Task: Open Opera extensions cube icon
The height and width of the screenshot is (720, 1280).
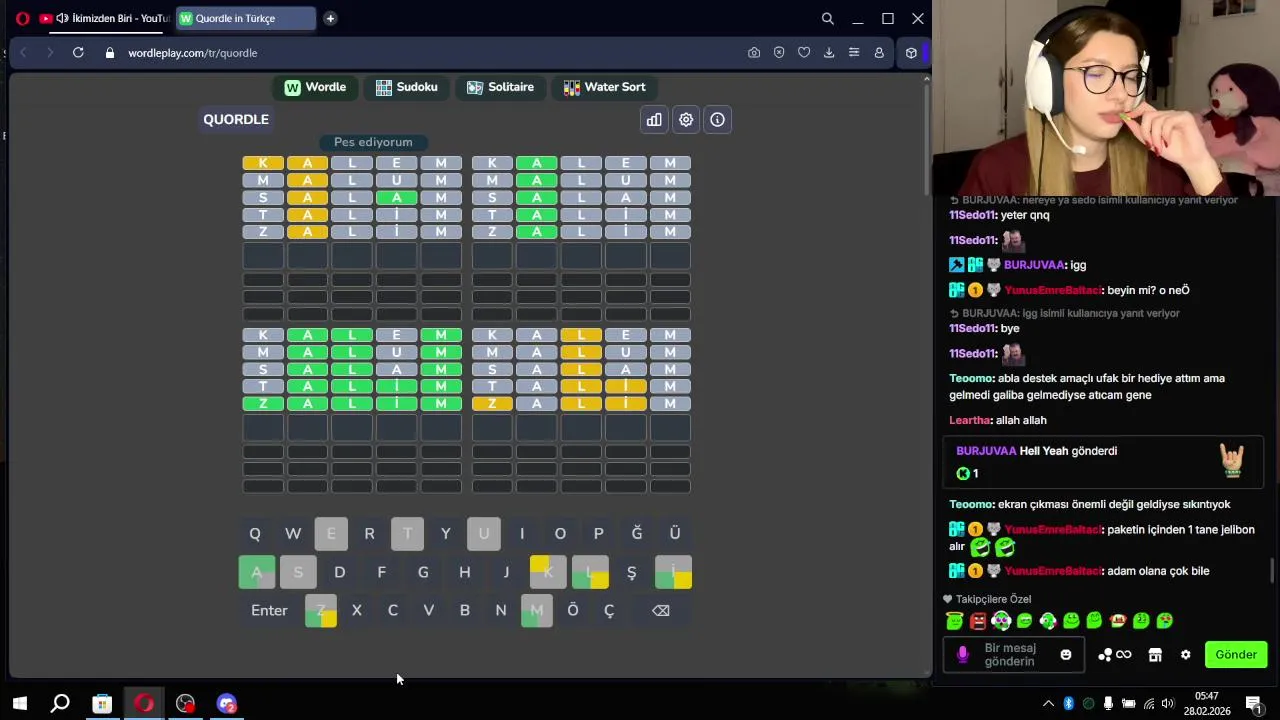Action: point(911,53)
